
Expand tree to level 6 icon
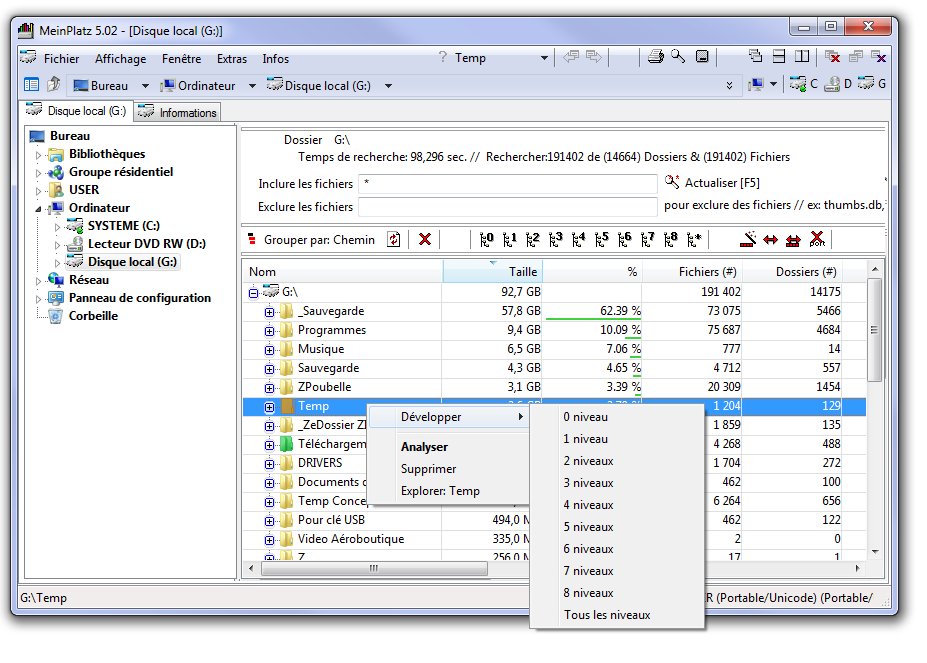(624, 240)
